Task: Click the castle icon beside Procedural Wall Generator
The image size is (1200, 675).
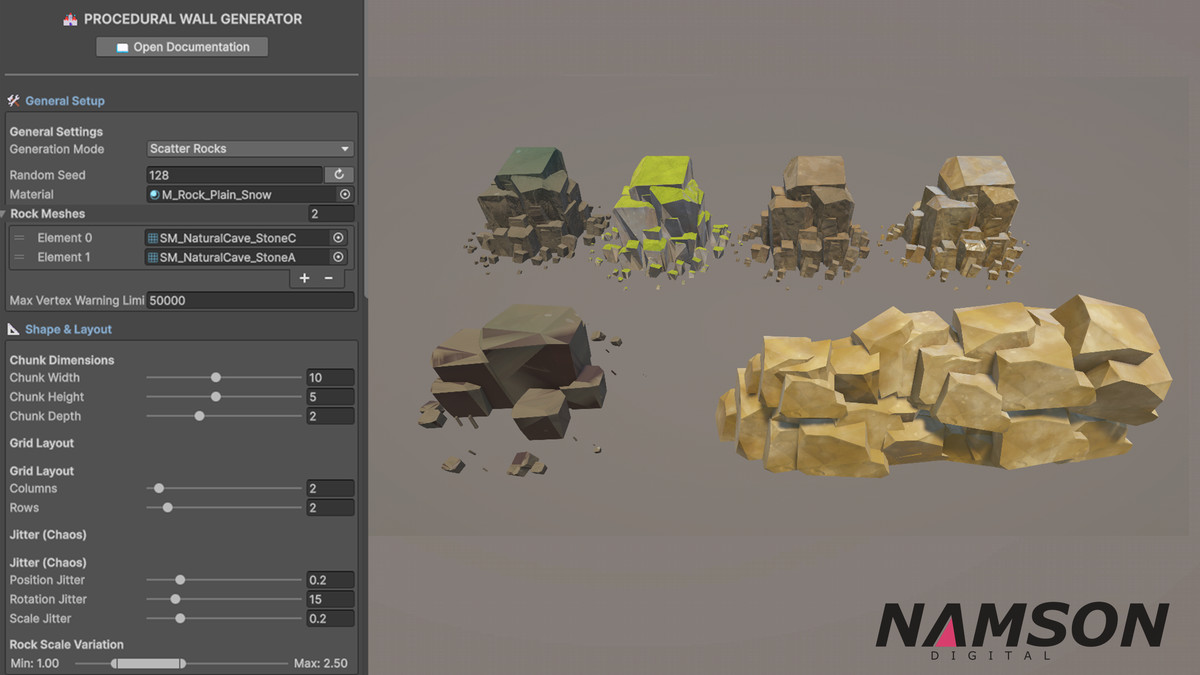Action: [x=70, y=19]
